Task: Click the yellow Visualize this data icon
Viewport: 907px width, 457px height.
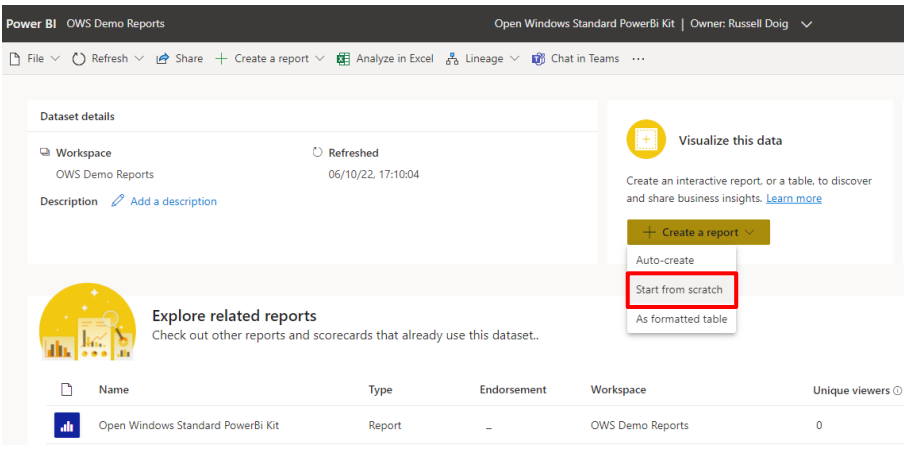Action: (646, 139)
